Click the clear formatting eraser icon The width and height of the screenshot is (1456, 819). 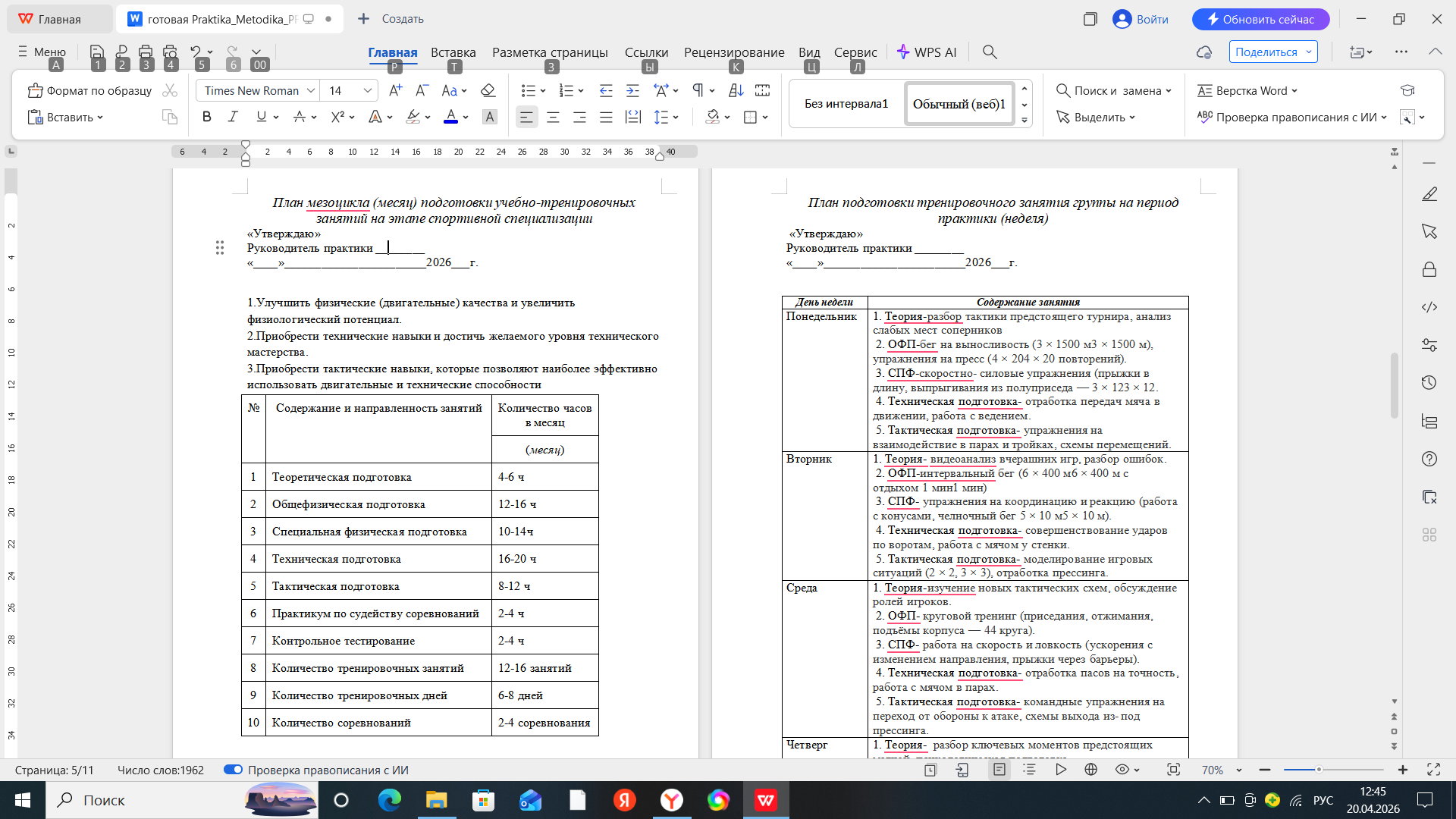(x=488, y=90)
